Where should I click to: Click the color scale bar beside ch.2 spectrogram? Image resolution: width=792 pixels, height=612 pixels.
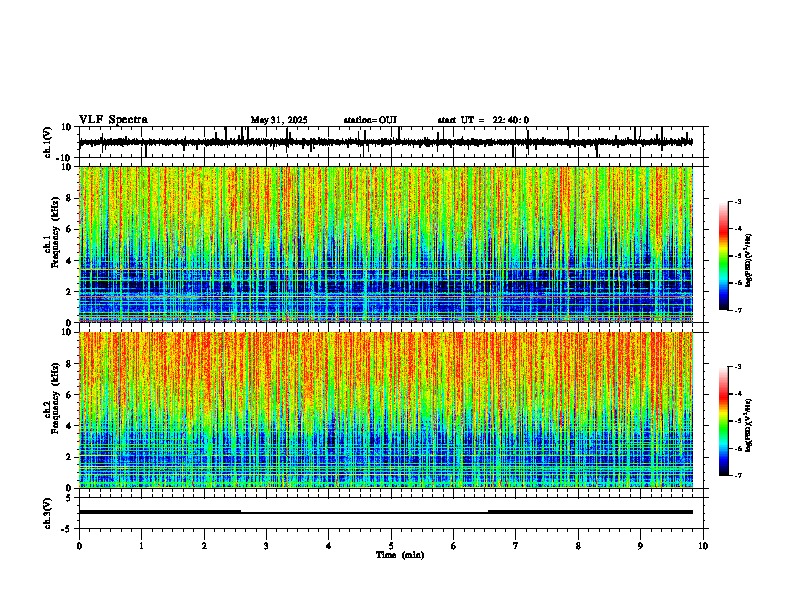pos(724,421)
